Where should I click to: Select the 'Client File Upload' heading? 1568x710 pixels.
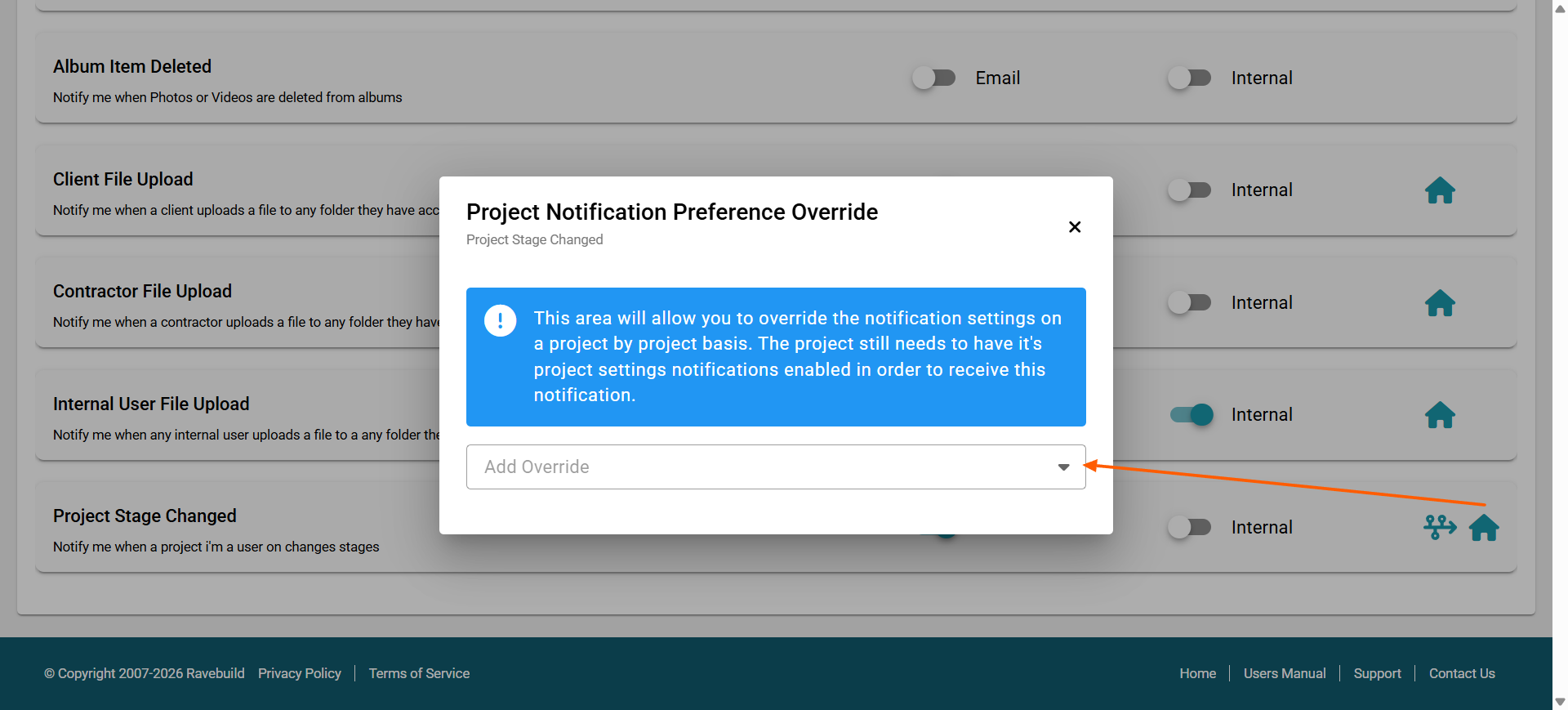point(123,179)
